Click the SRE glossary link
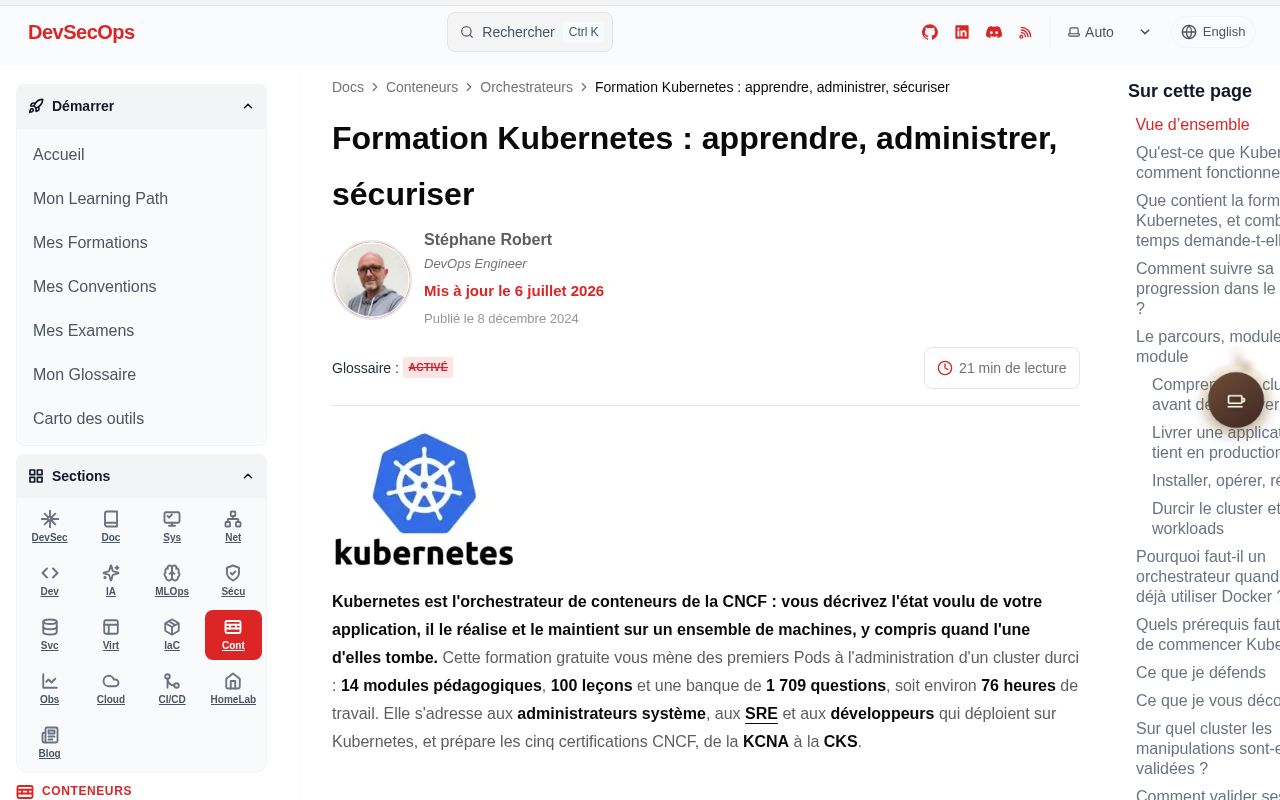This screenshot has height=800, width=1280. [x=761, y=714]
